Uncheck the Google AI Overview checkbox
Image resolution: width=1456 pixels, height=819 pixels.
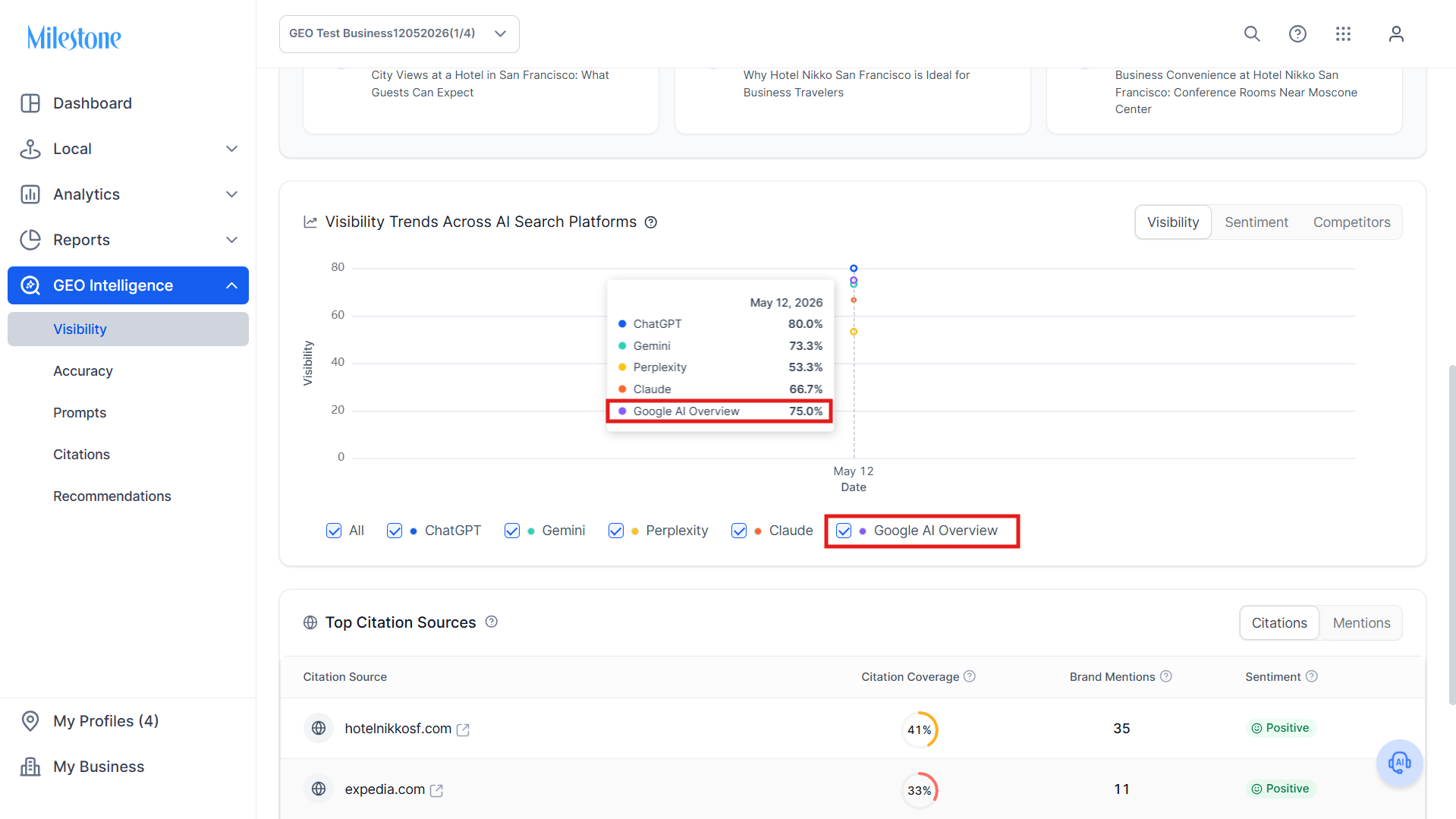tap(844, 531)
